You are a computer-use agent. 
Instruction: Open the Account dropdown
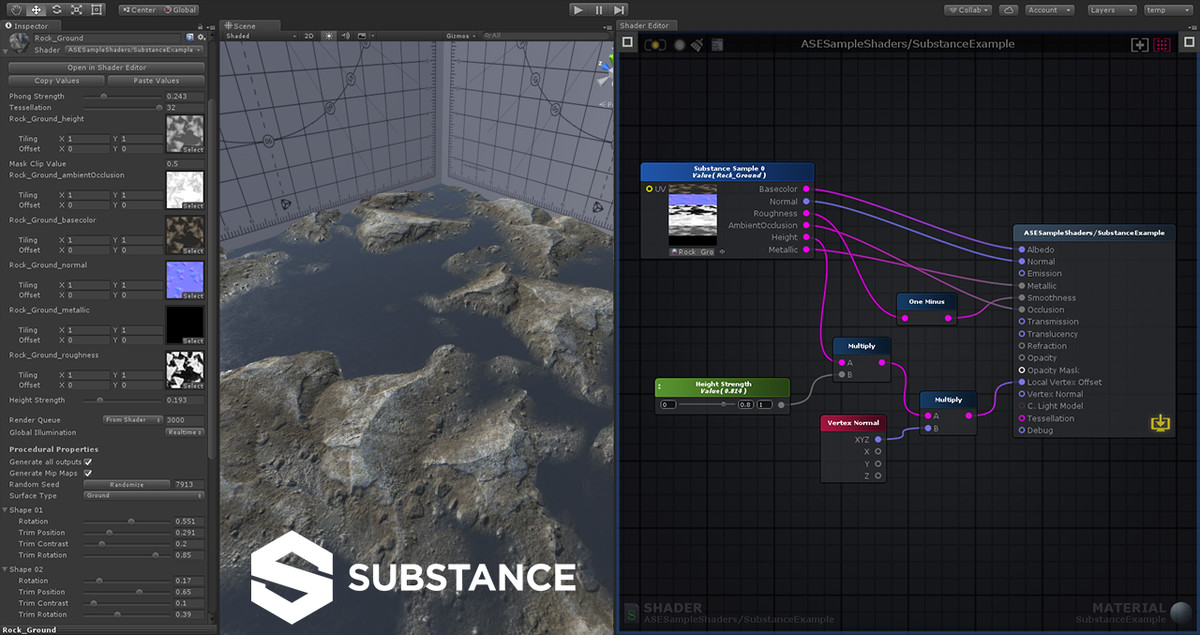[1048, 9]
